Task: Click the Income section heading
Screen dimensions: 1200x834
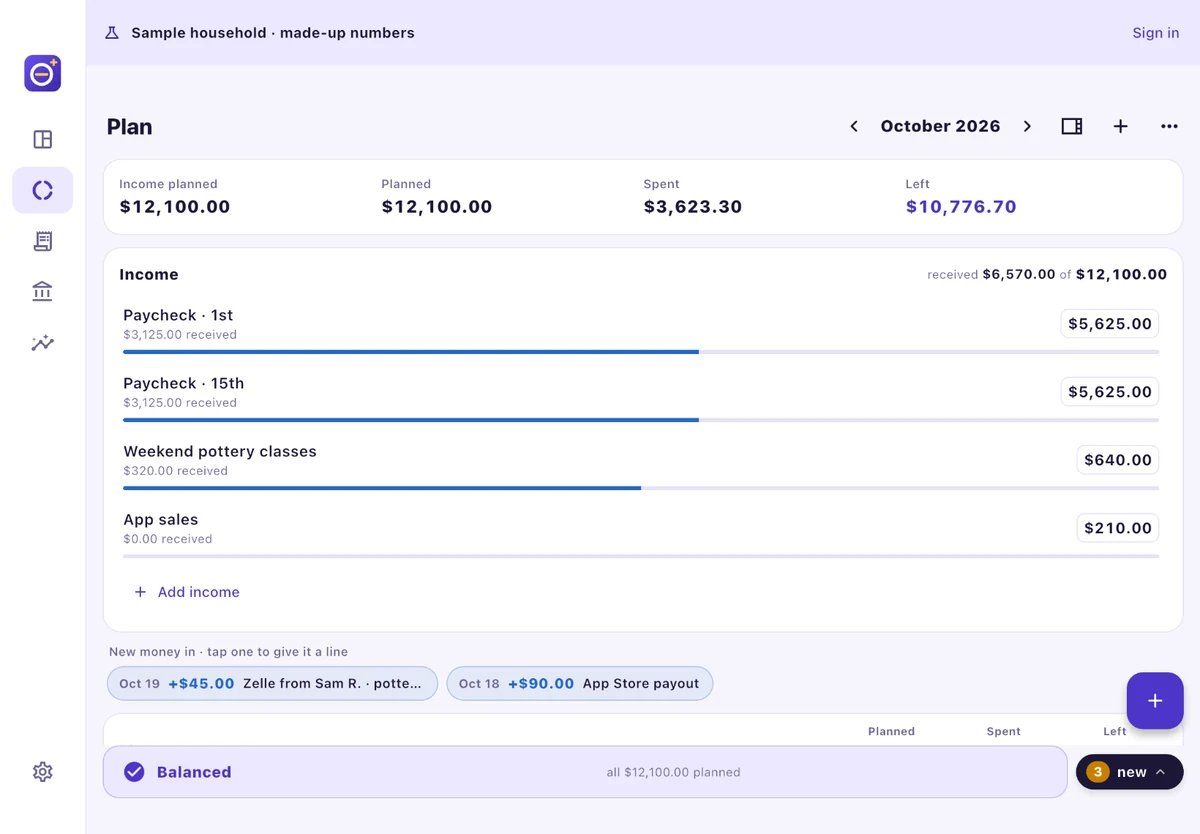Action: (149, 274)
